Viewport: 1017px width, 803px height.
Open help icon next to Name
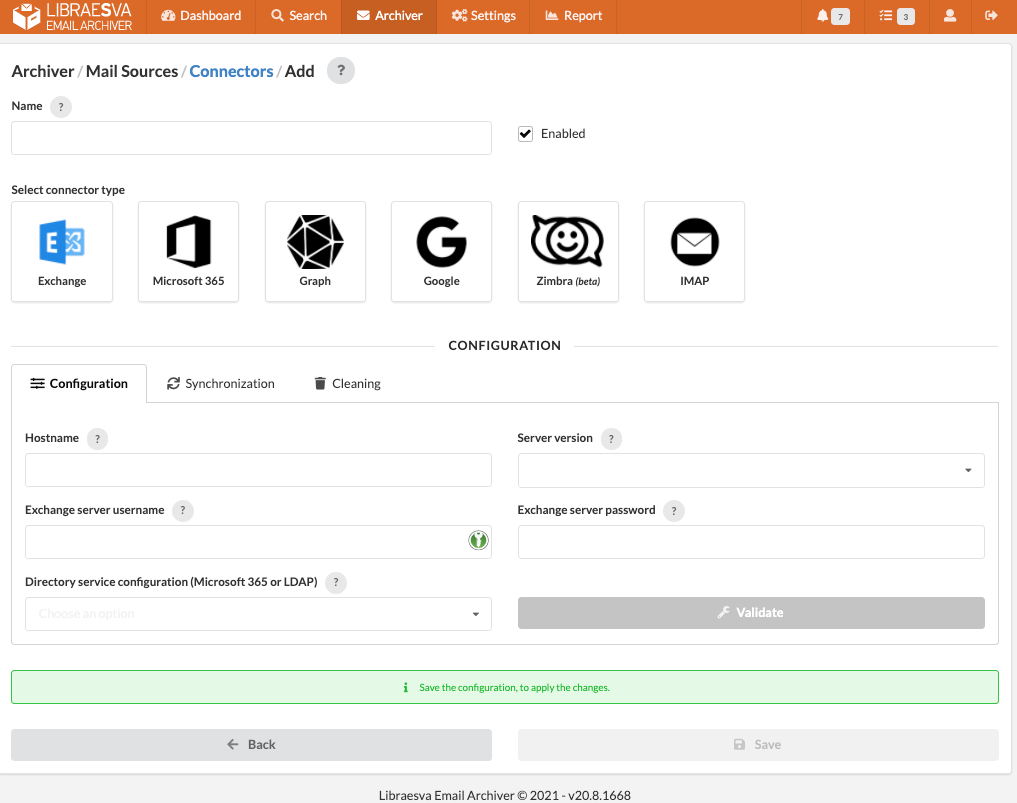[61, 107]
